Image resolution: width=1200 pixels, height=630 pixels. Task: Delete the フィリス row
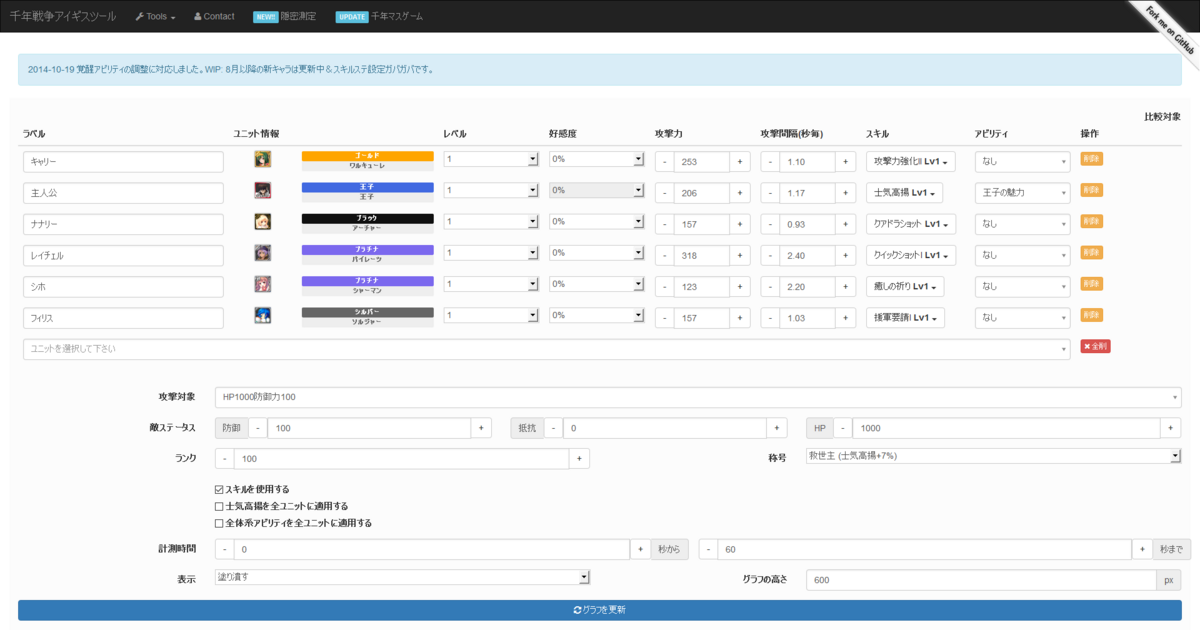[x=1091, y=315]
